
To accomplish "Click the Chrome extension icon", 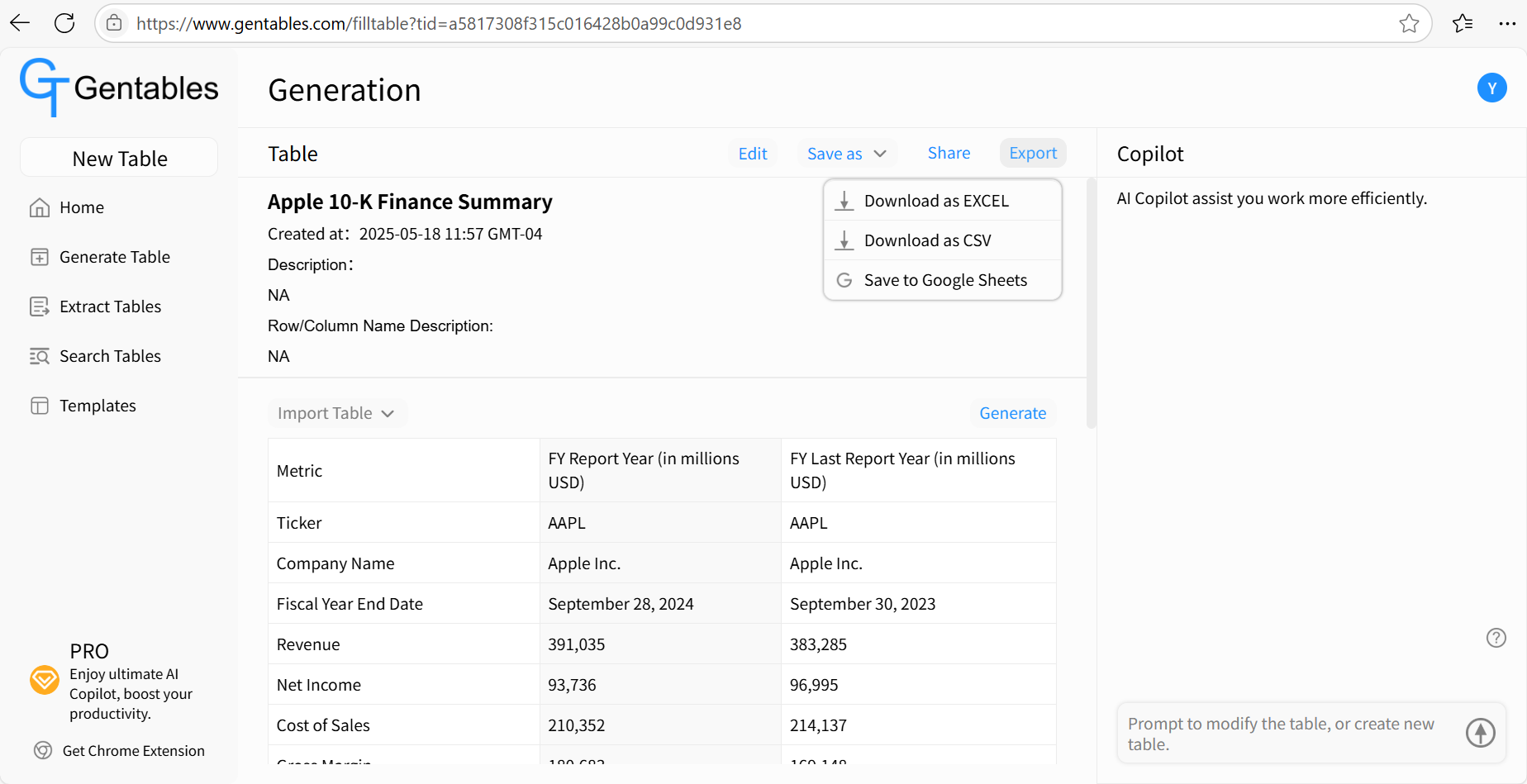I will point(43,750).
